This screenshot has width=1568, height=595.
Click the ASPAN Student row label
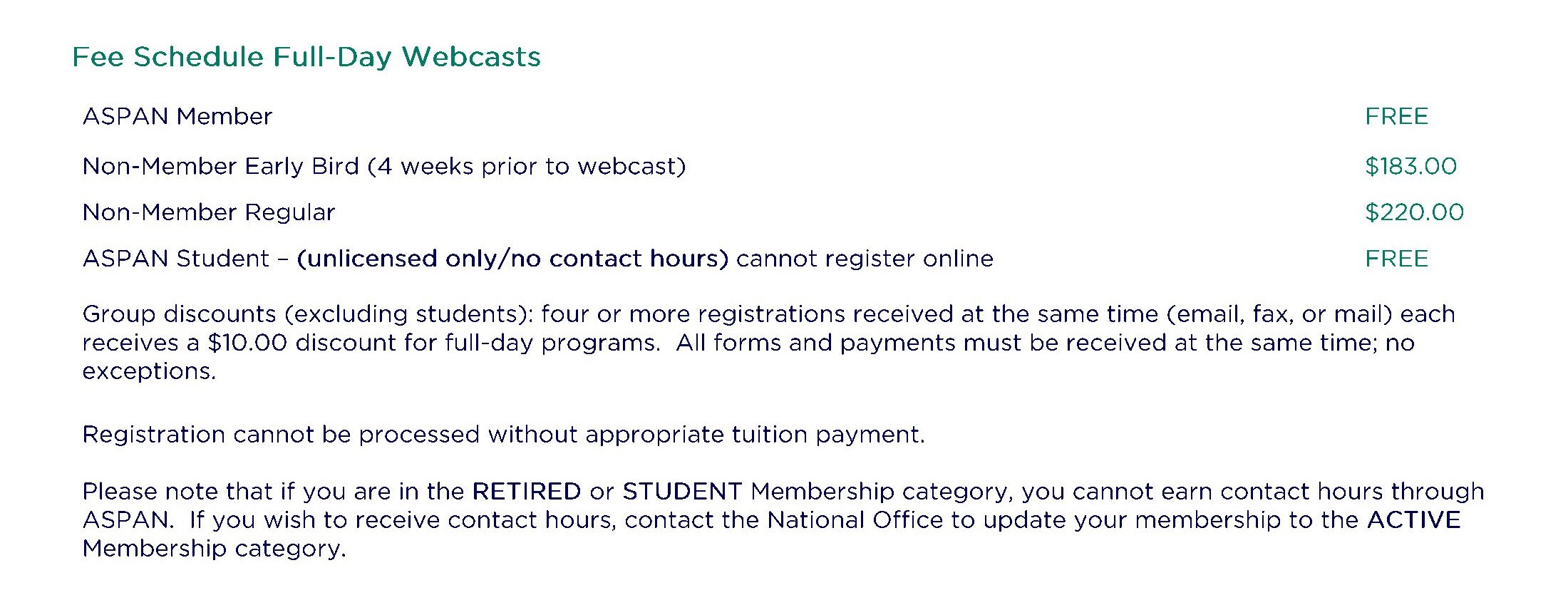(x=176, y=258)
